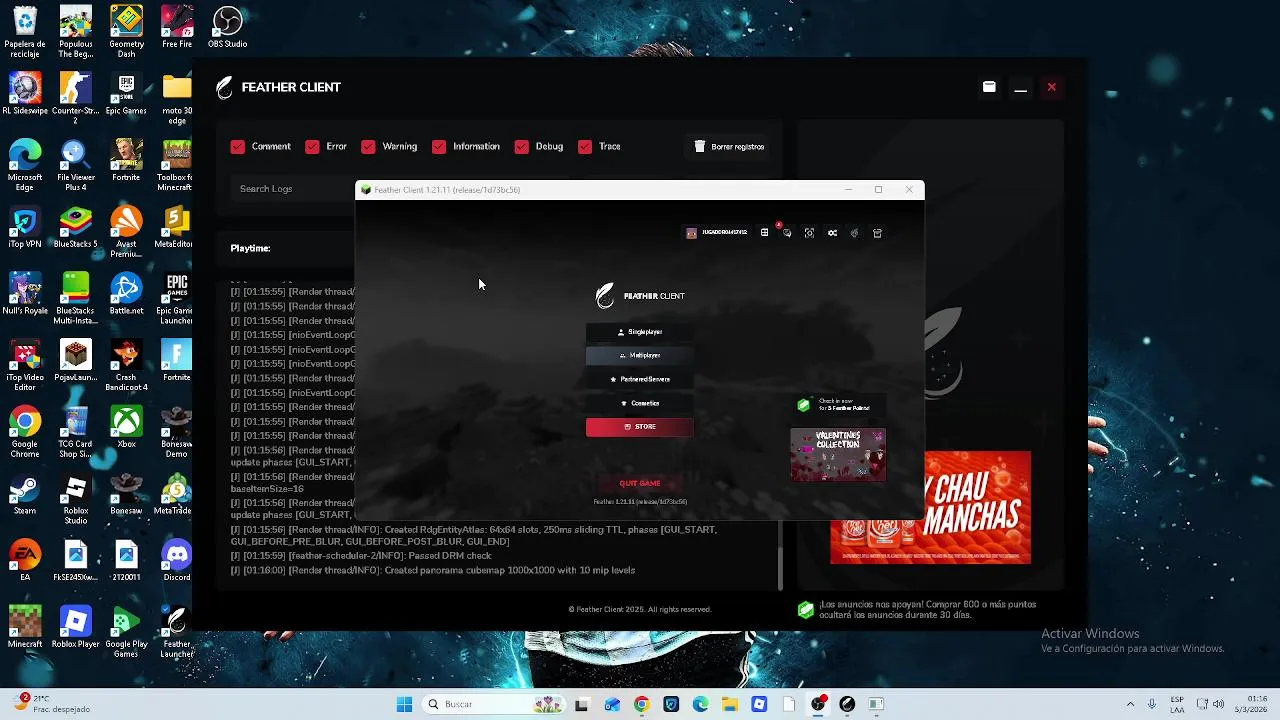Click the Created panorama cubemap log line
This screenshot has width=1280, height=720.
(x=433, y=570)
